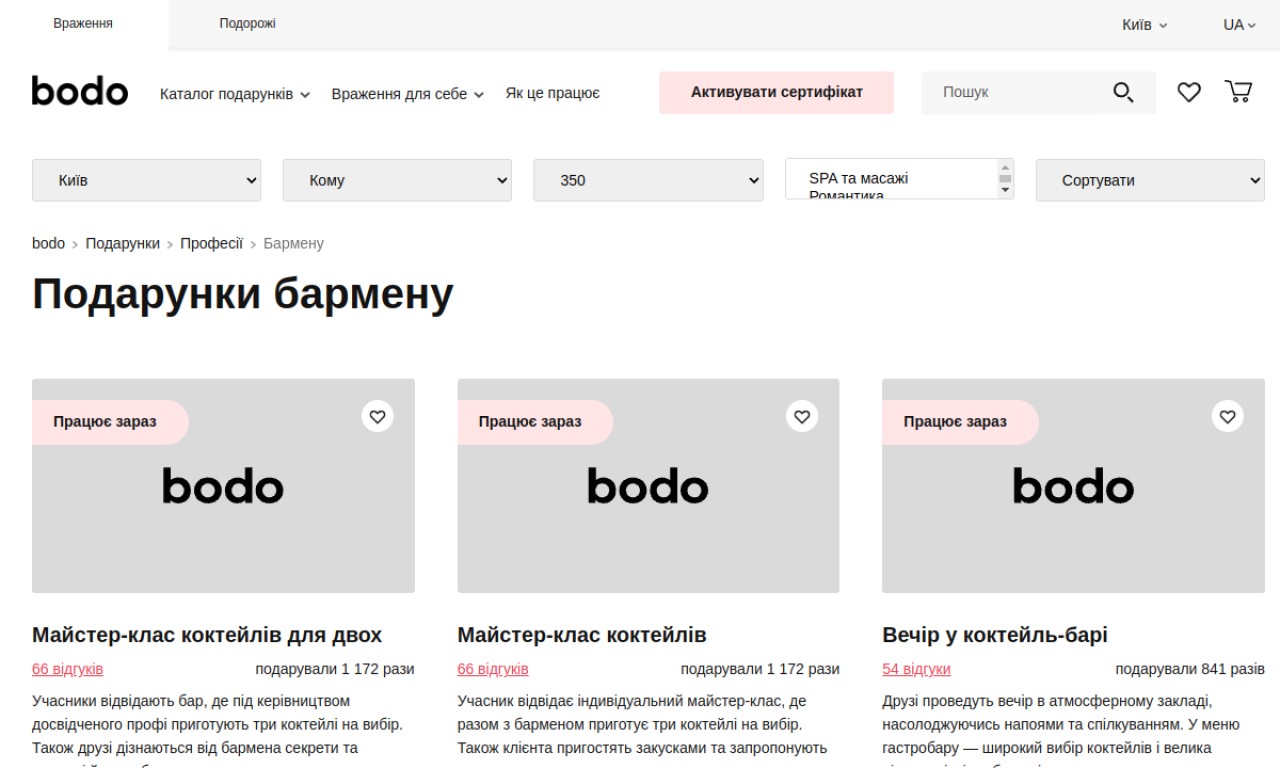Expand Враження для себе menu
The width and height of the screenshot is (1280, 768).
407,93
